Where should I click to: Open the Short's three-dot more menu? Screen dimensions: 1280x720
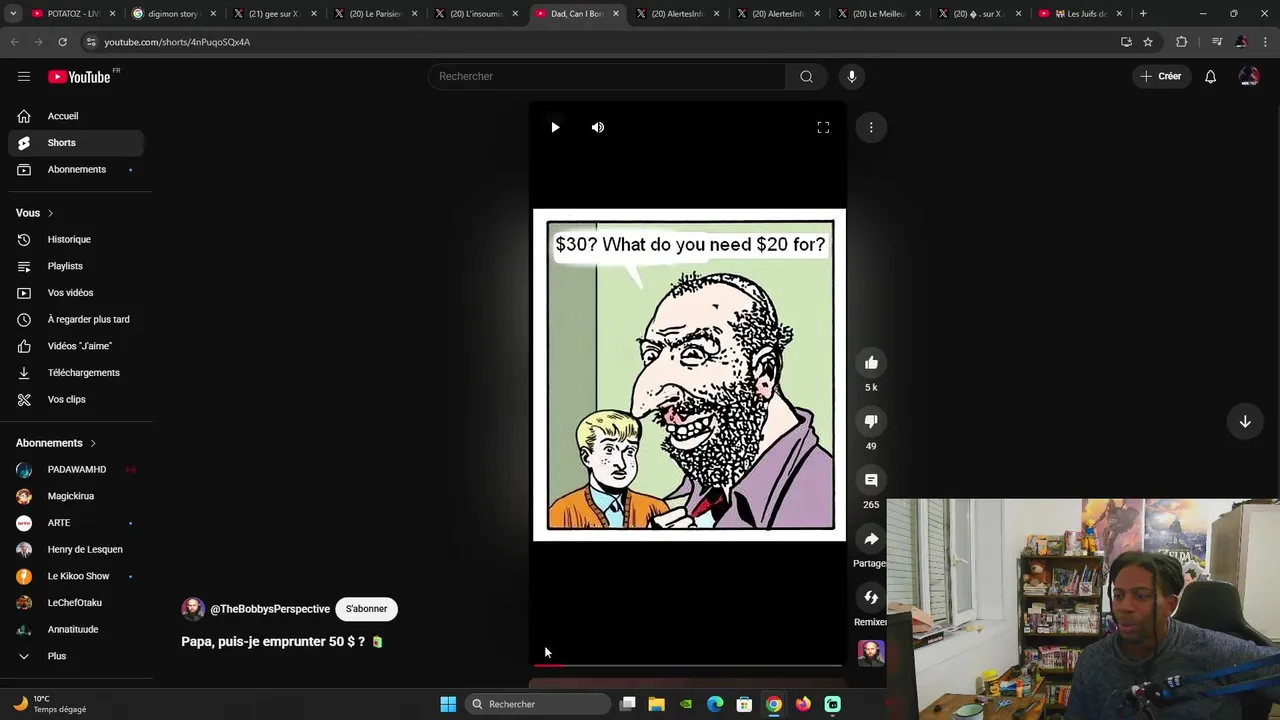pyautogui.click(x=871, y=127)
